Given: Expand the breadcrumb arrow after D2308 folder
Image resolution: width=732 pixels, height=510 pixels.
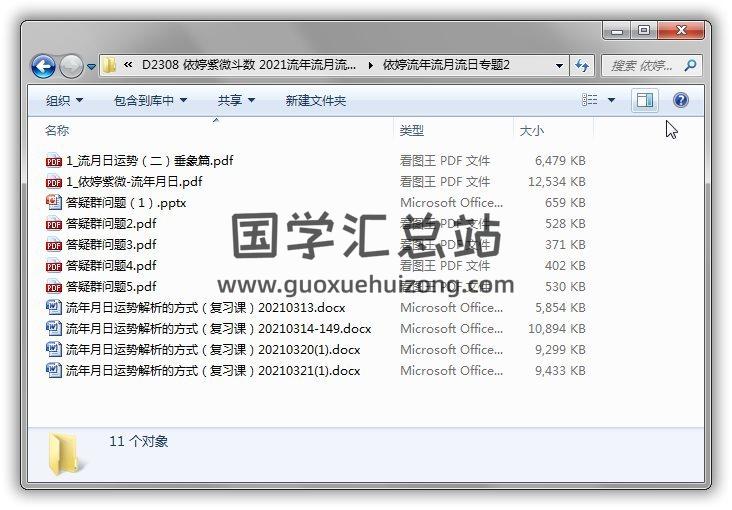Looking at the screenshot, I should pos(370,65).
